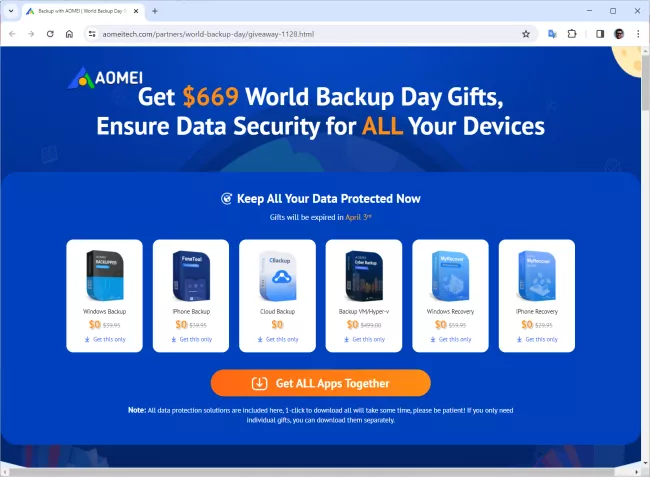The image size is (650, 477).
Task: Click Get ALL Apps Together button
Action: (320, 383)
